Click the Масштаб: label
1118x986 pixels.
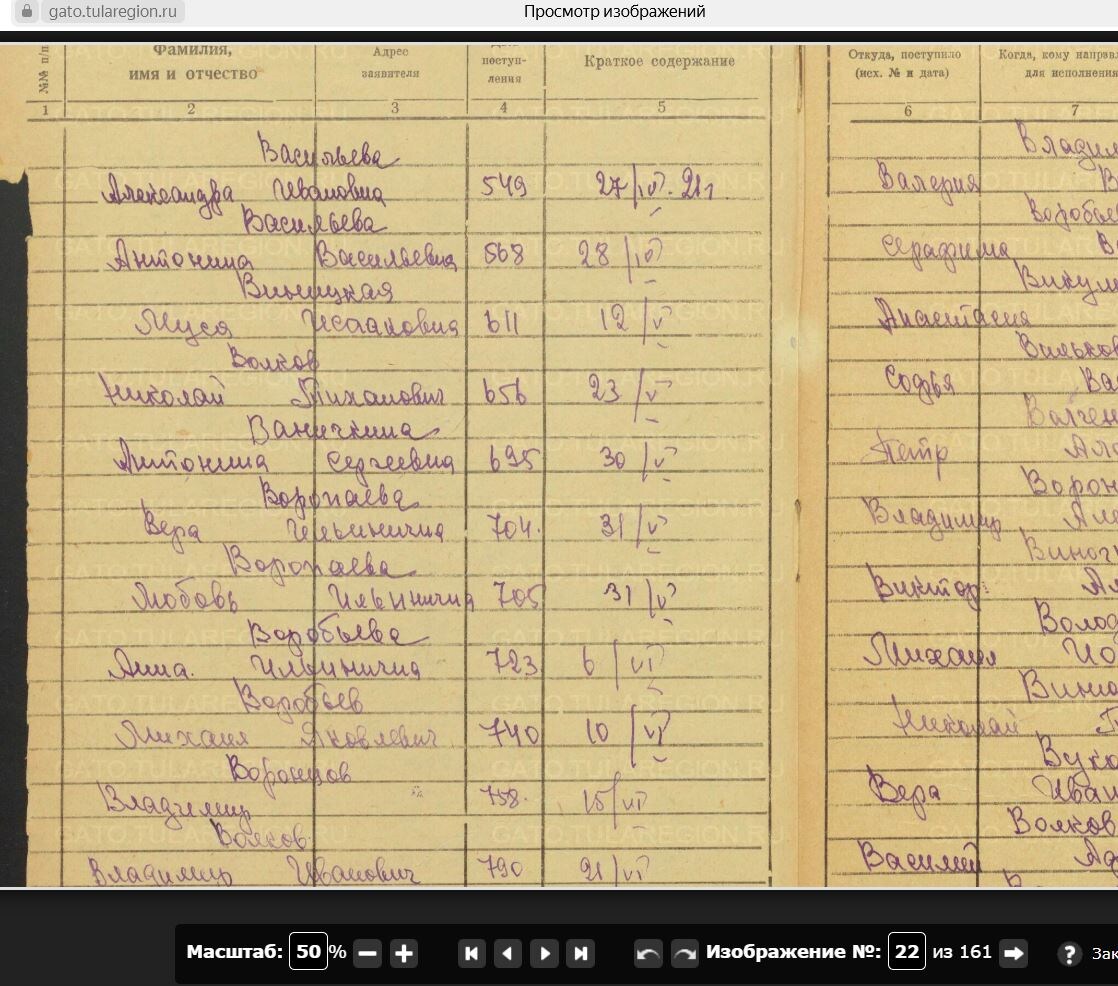234,952
